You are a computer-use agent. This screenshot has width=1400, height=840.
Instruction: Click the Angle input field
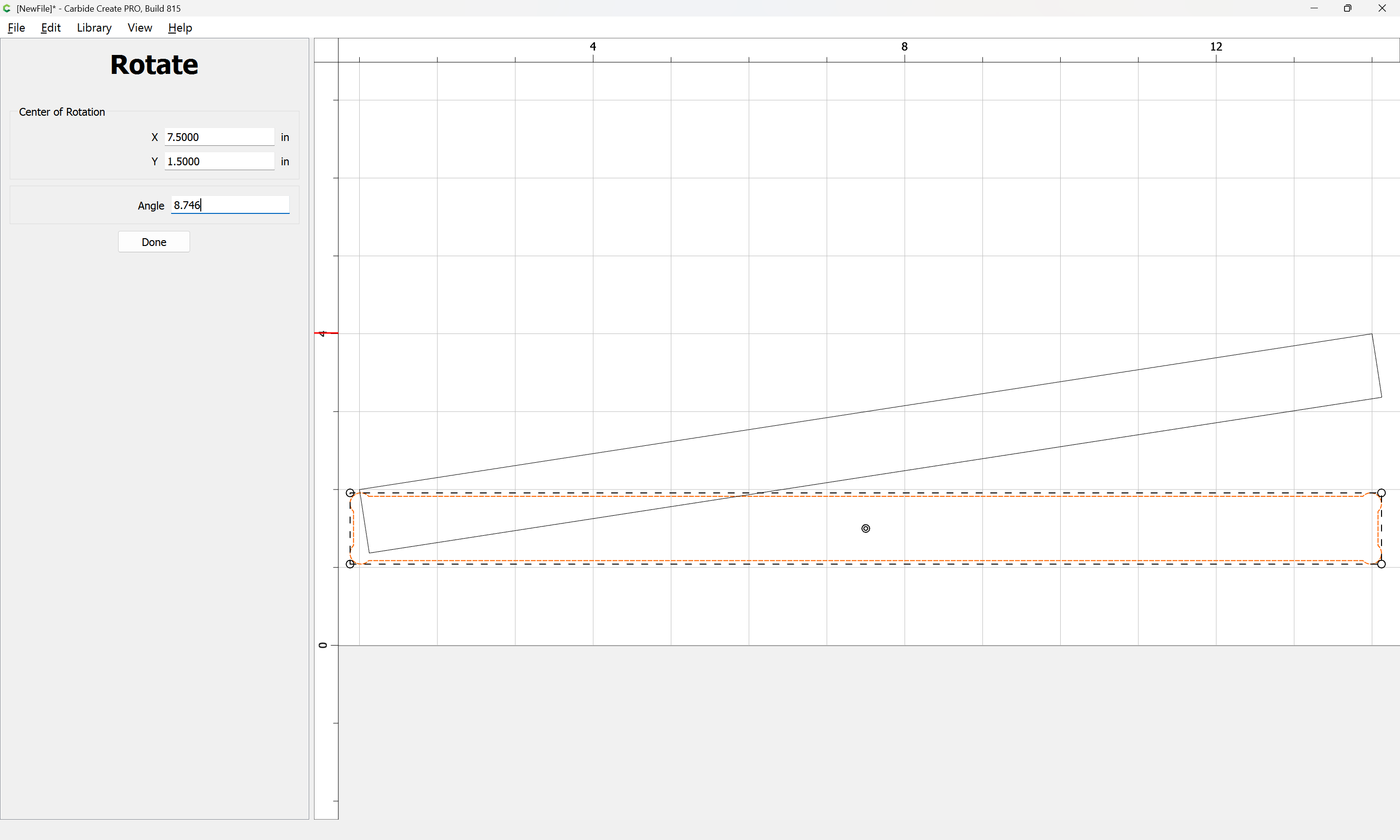230,205
